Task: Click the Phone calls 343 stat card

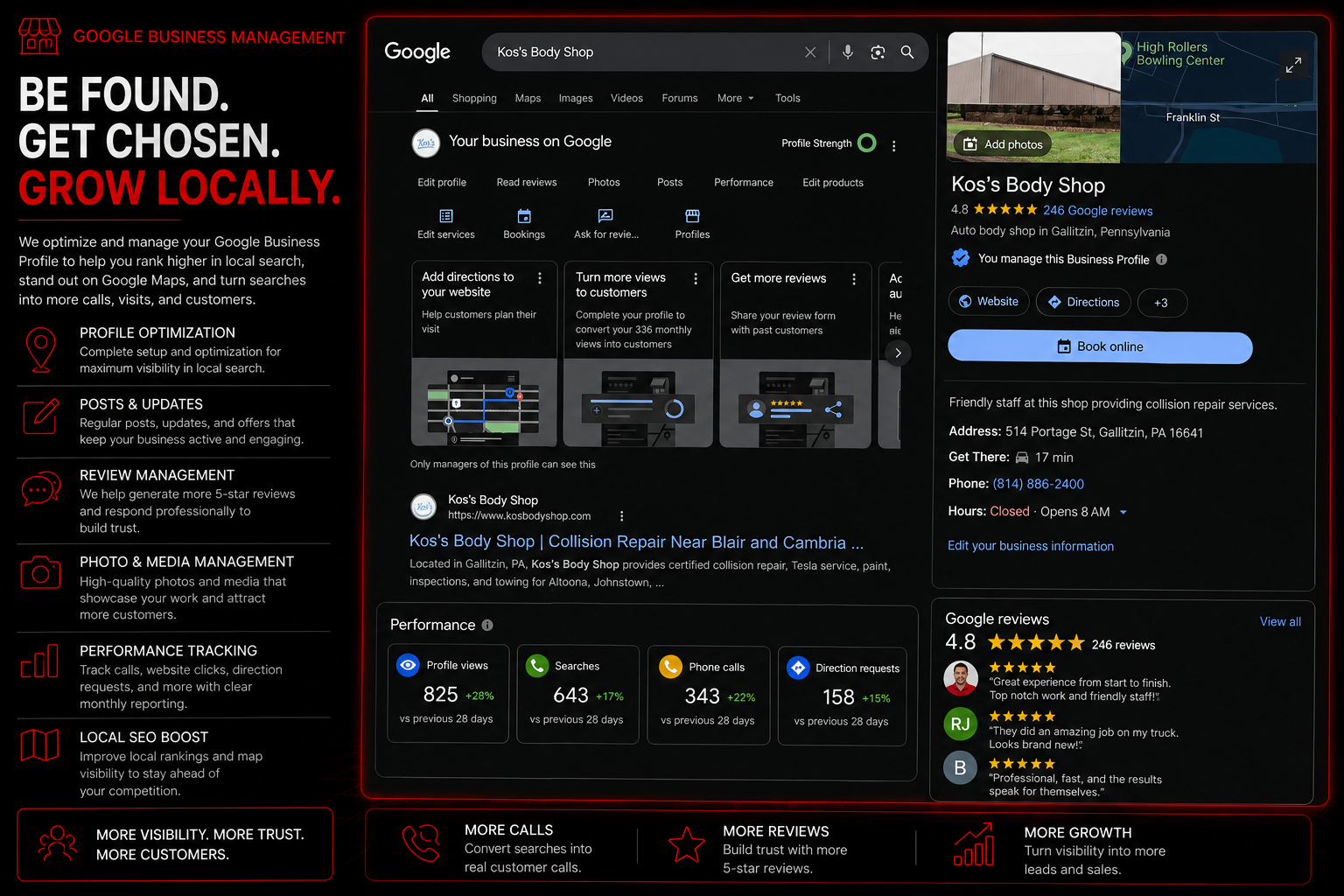Action: click(x=709, y=696)
